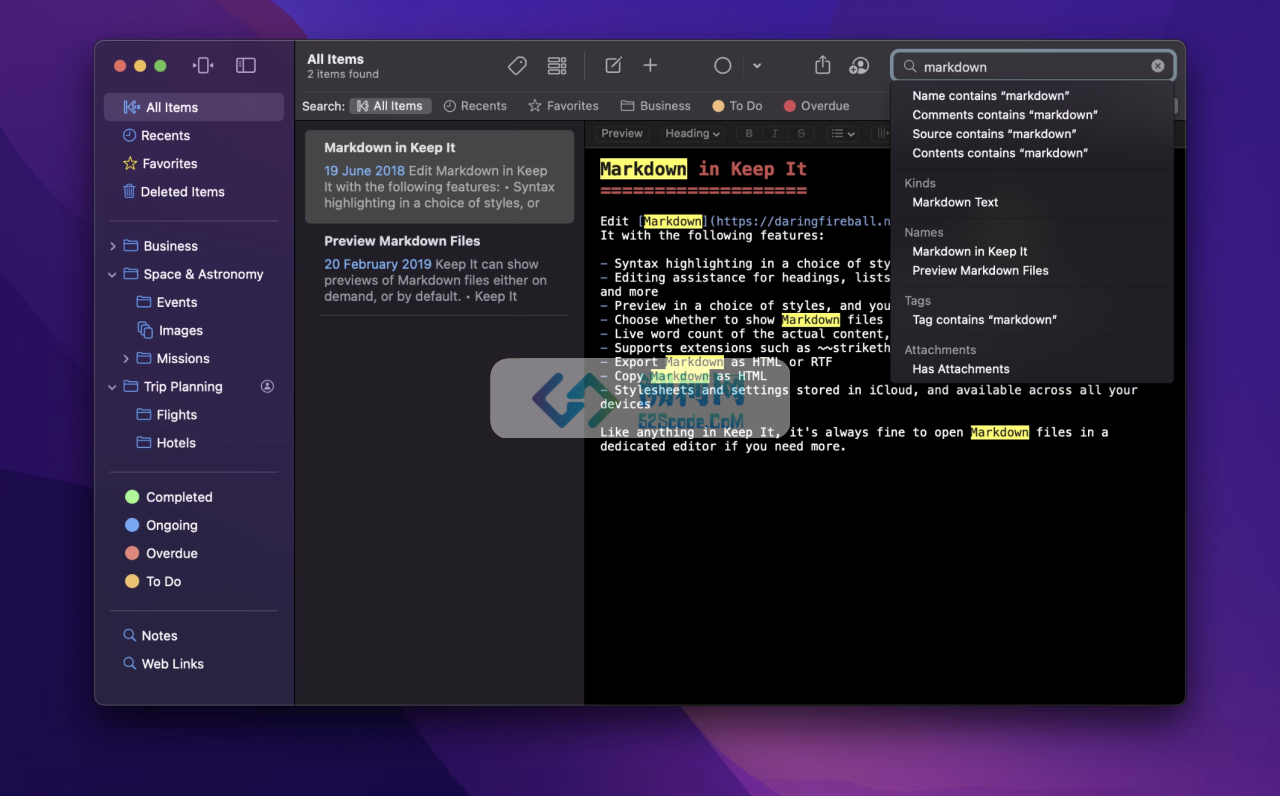Open the list style dropdown
The image size is (1280, 796).
843,133
